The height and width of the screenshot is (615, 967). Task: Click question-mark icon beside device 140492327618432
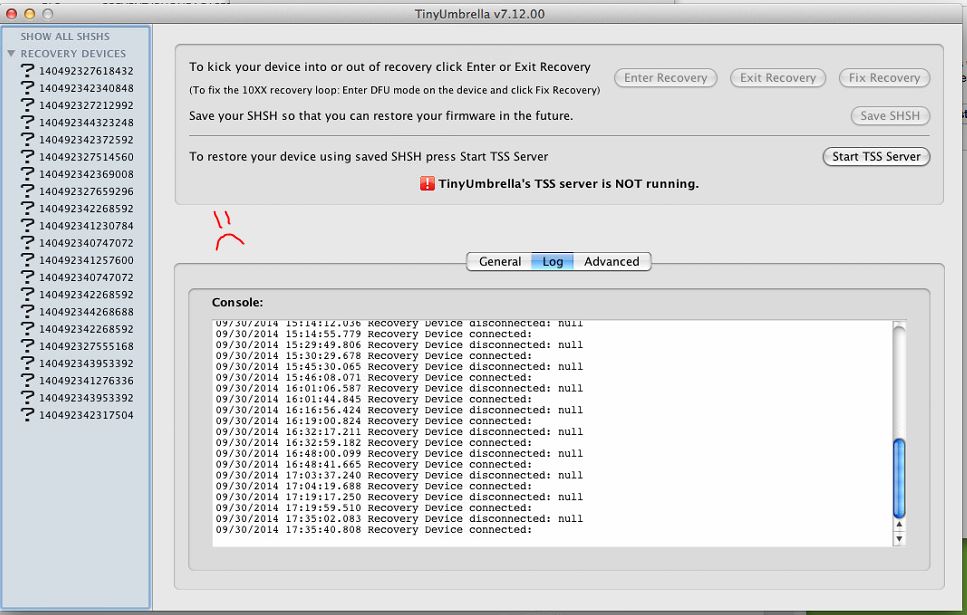click(x=27, y=70)
